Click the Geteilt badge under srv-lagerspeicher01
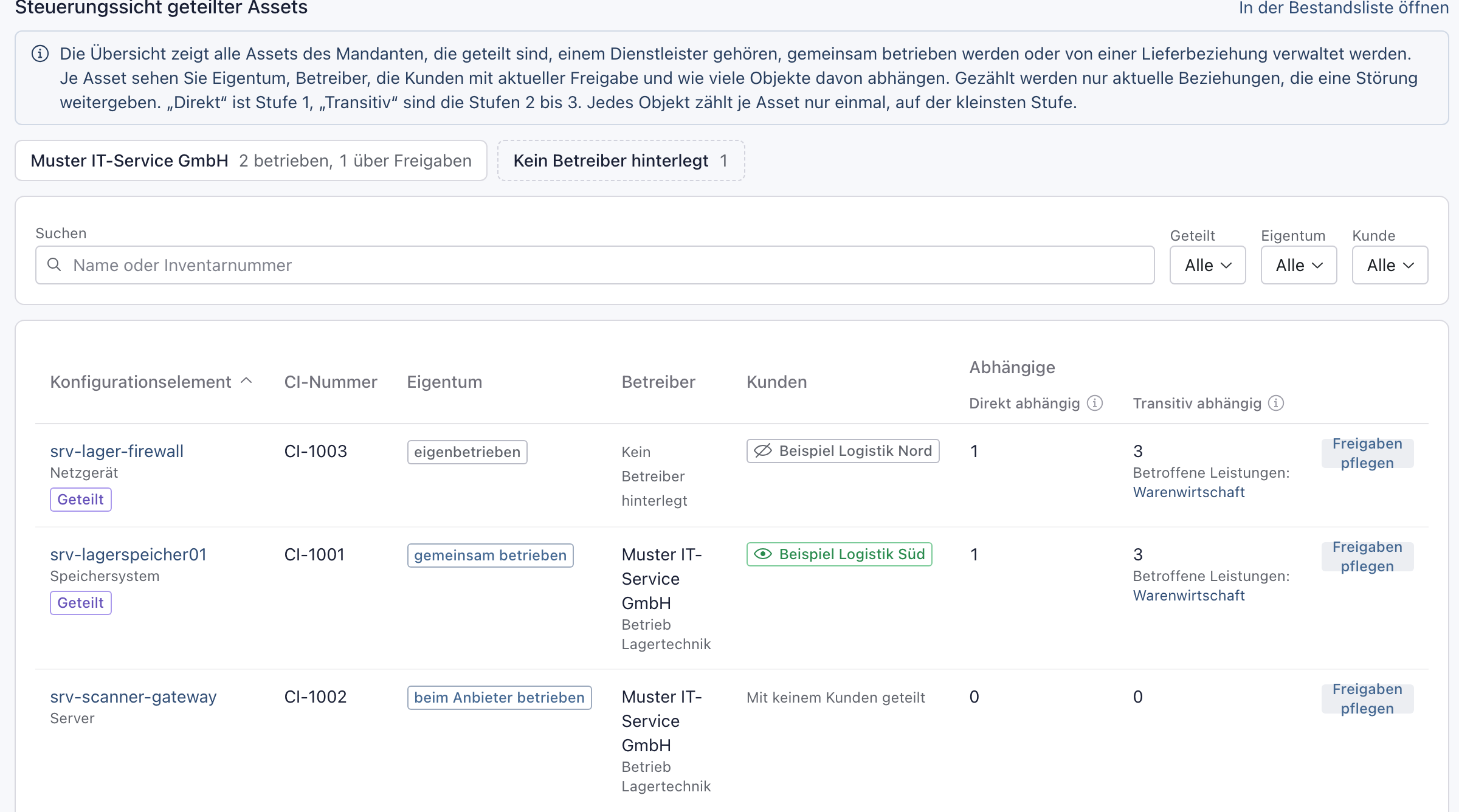1459x812 pixels. pyautogui.click(x=81, y=603)
